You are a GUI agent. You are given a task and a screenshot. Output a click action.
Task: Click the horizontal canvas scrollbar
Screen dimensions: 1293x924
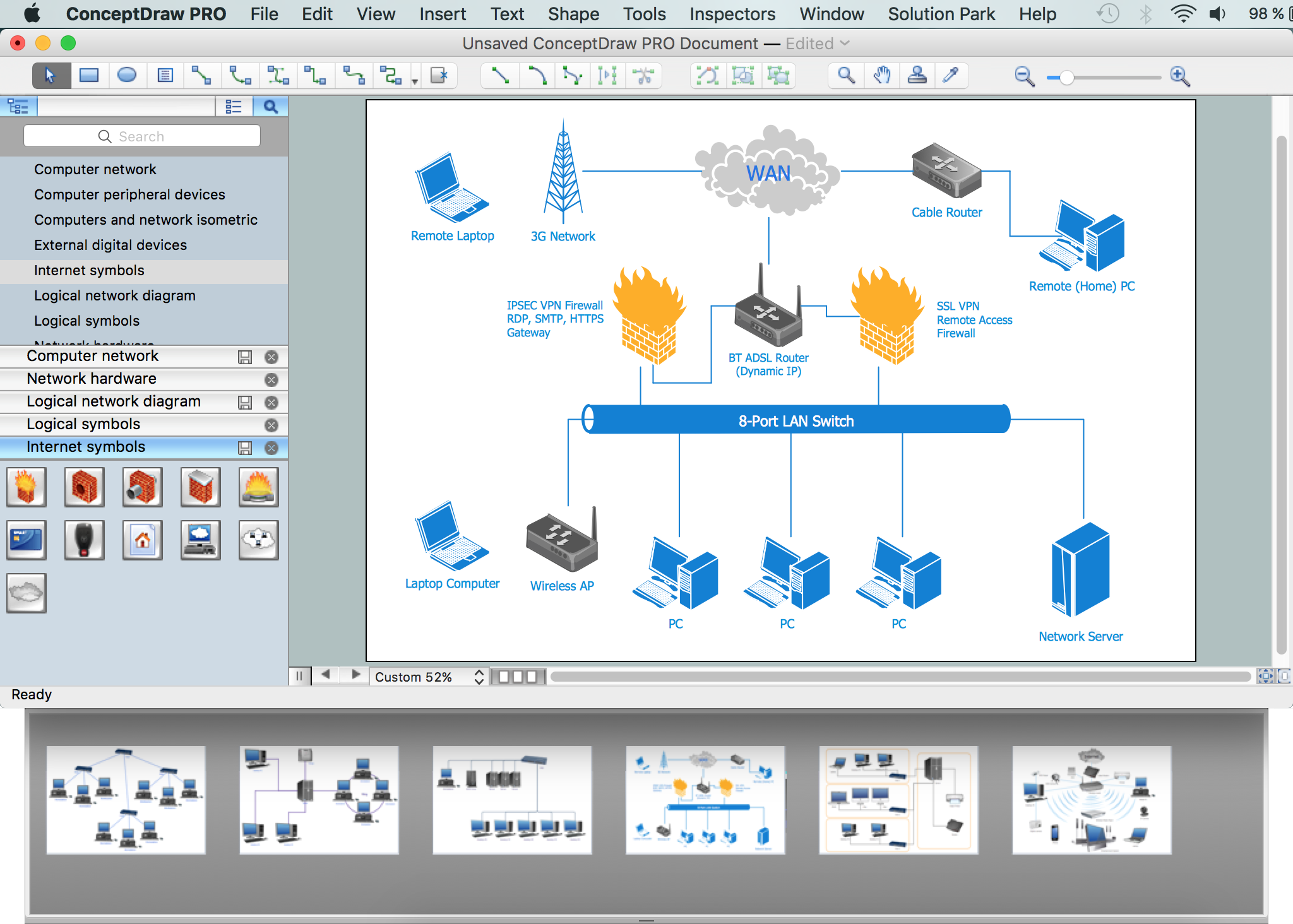900,677
